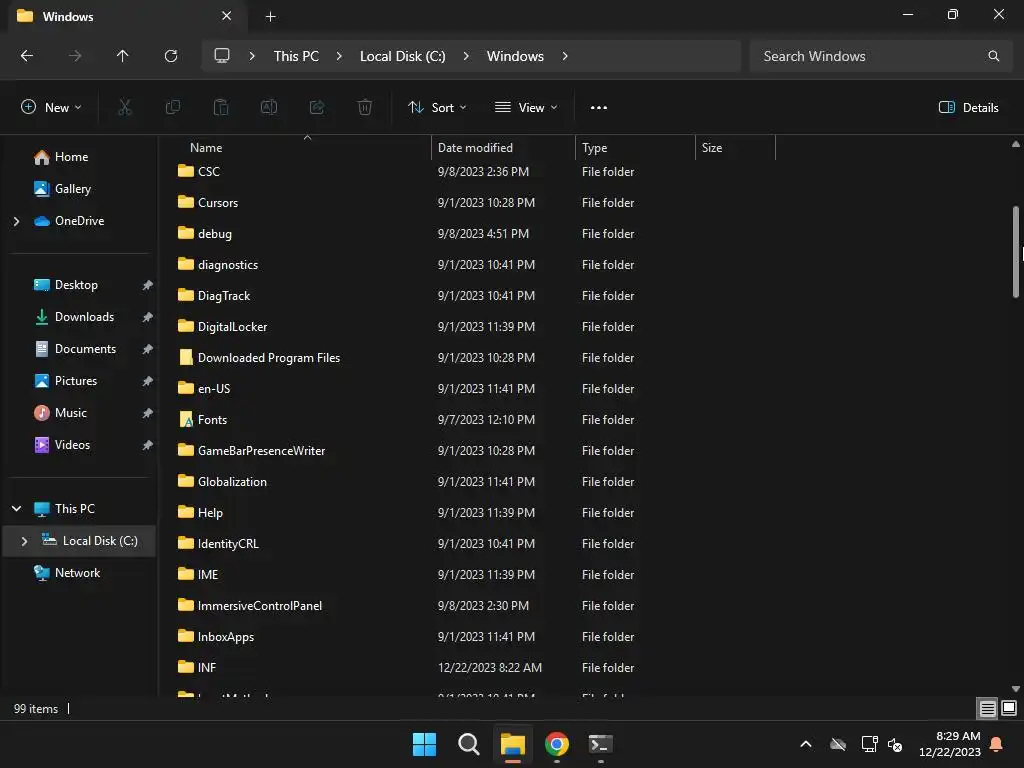Screen dimensions: 1024x768
Task: Click This PC breadcrumb
Action: [296, 56]
